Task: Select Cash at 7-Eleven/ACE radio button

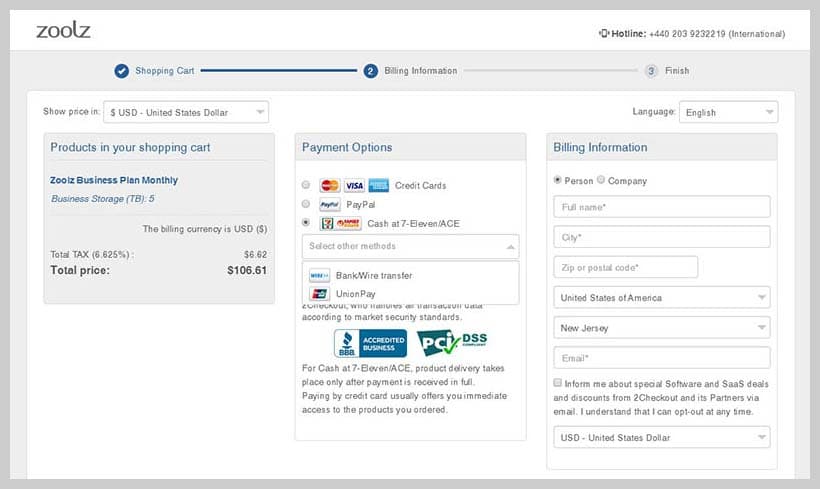Action: point(306,222)
